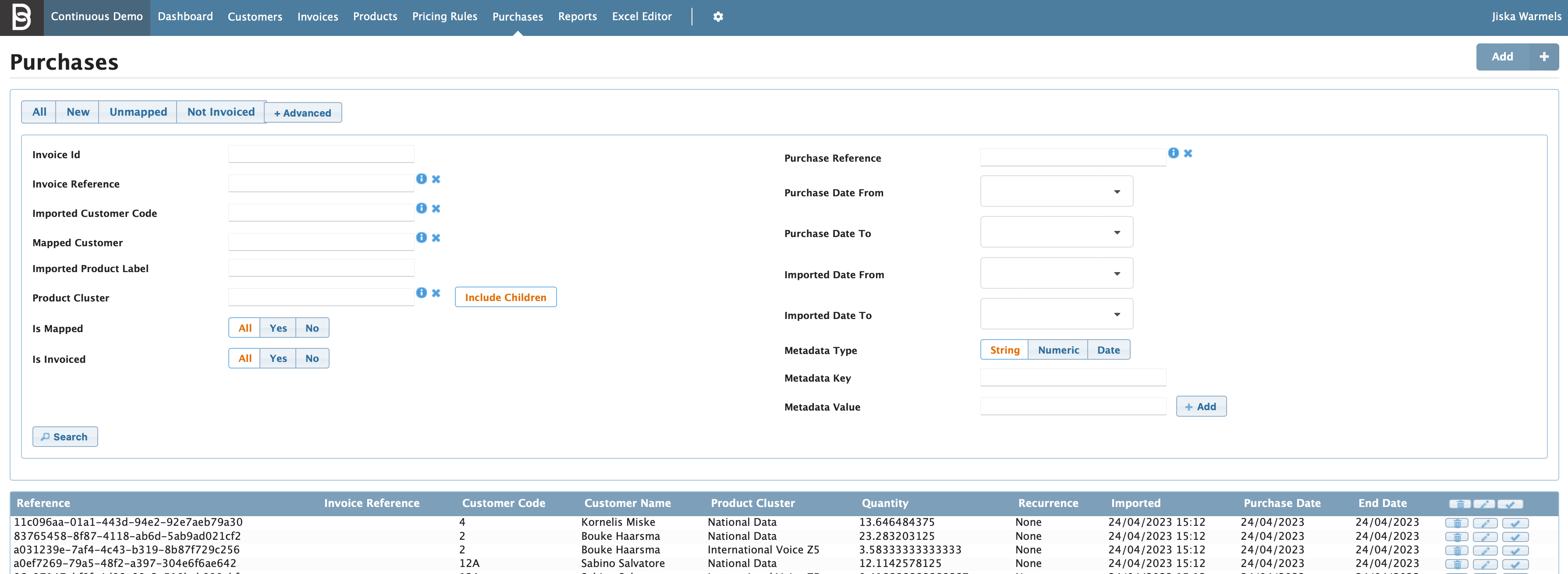Clear the Product Cluster filter

[436, 293]
